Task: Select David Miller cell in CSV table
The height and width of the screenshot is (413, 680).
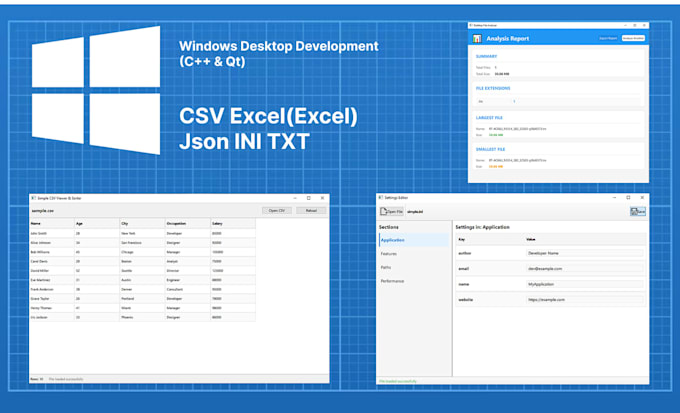Action: pos(52,271)
